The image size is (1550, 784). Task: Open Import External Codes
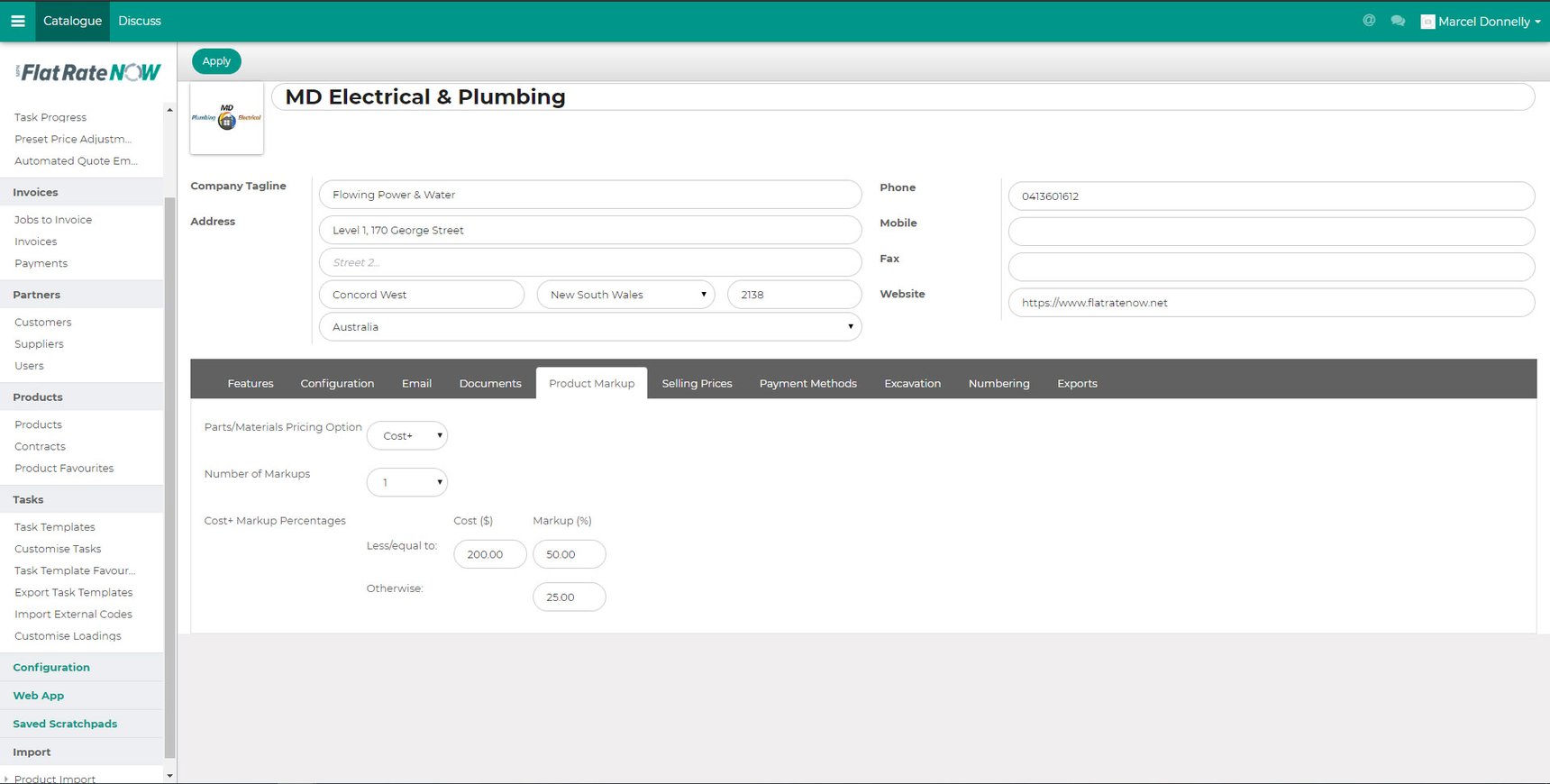73,615
